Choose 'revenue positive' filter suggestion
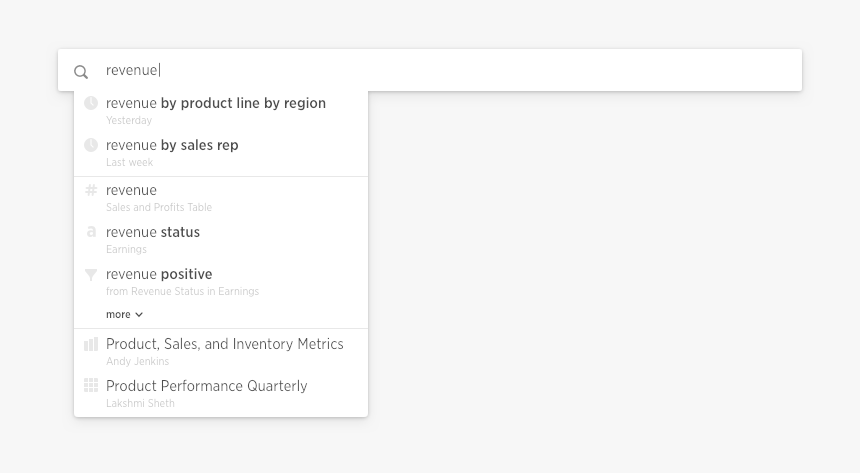The height and width of the screenshot is (473, 860). pyautogui.click(x=221, y=281)
